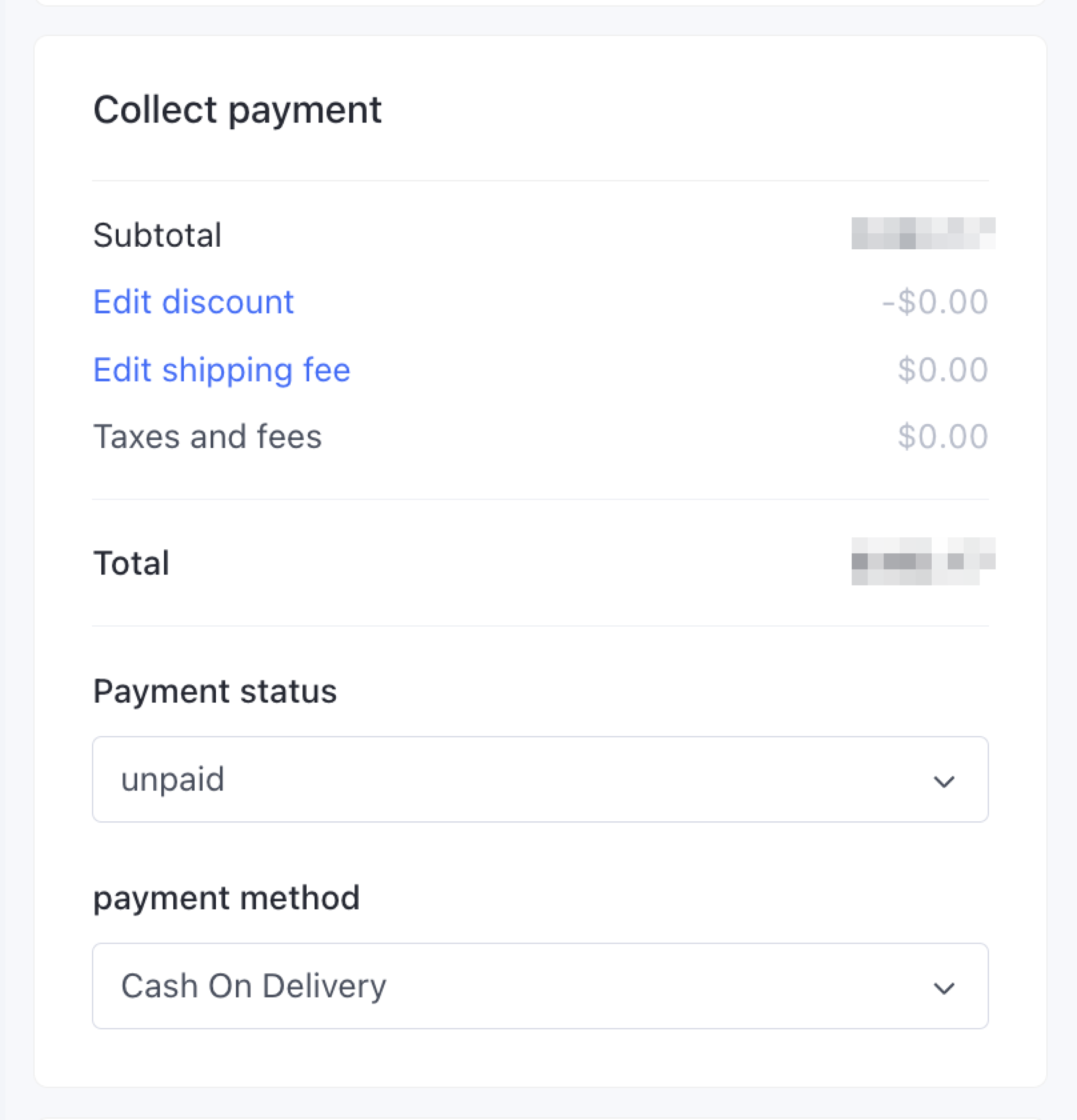The image size is (1077, 1120).
Task: Select the unpaid text in status box
Action: (x=173, y=779)
